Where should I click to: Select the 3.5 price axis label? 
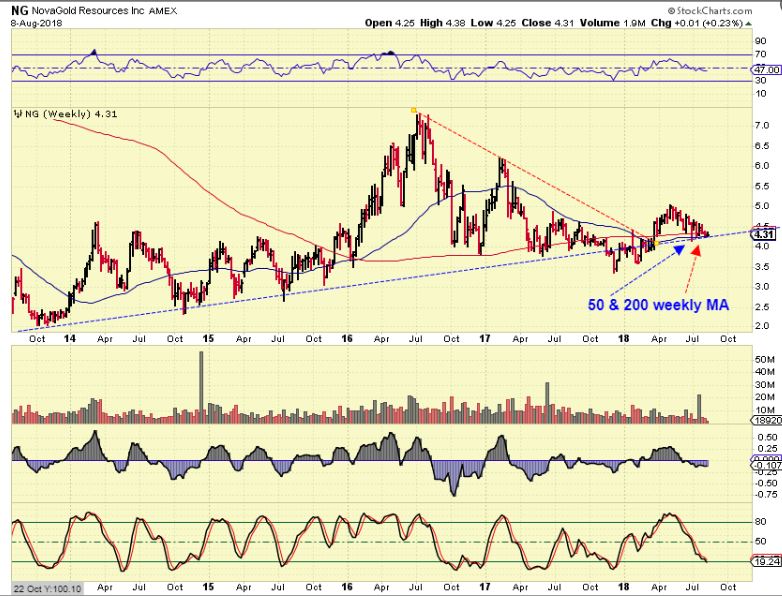click(x=761, y=266)
